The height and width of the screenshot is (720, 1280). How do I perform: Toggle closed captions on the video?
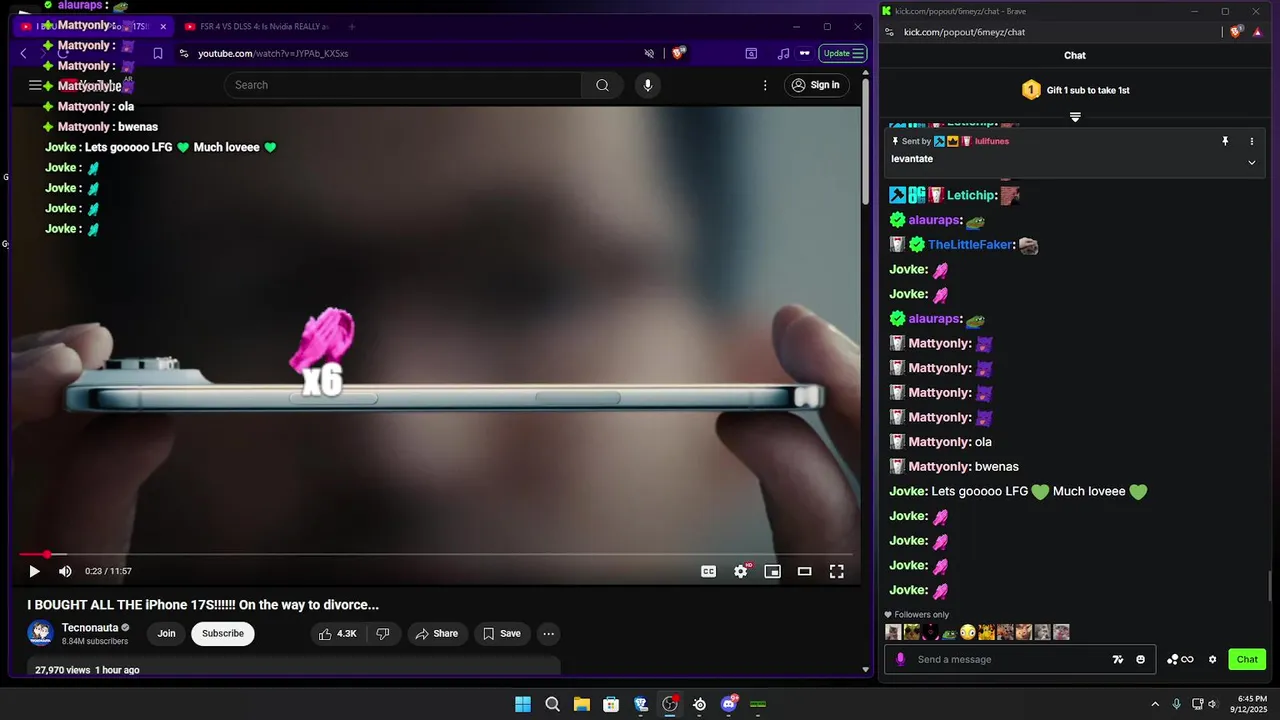[x=708, y=571]
